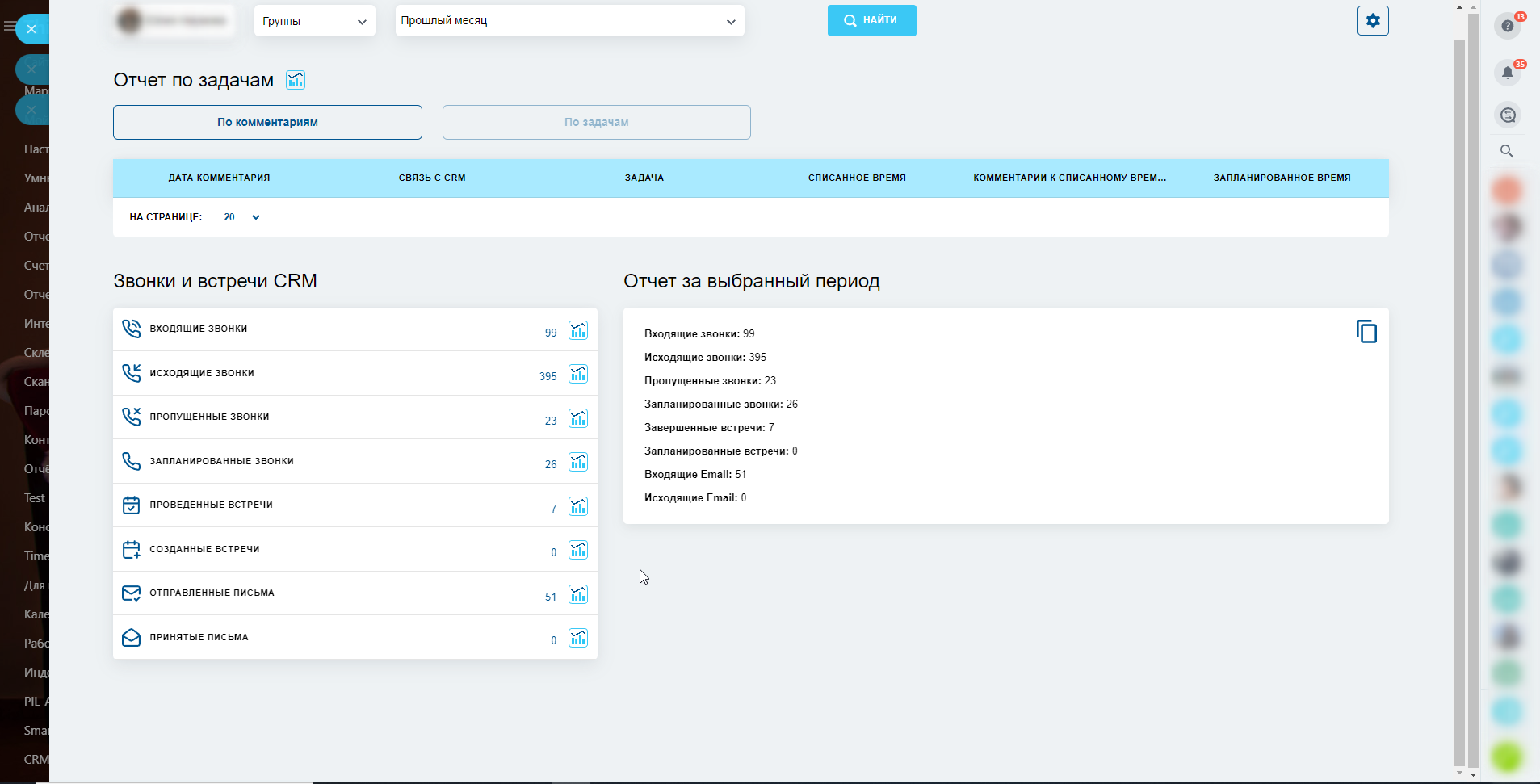
Task: Open the chart for Отправленные письма
Action: pyautogui.click(x=577, y=594)
